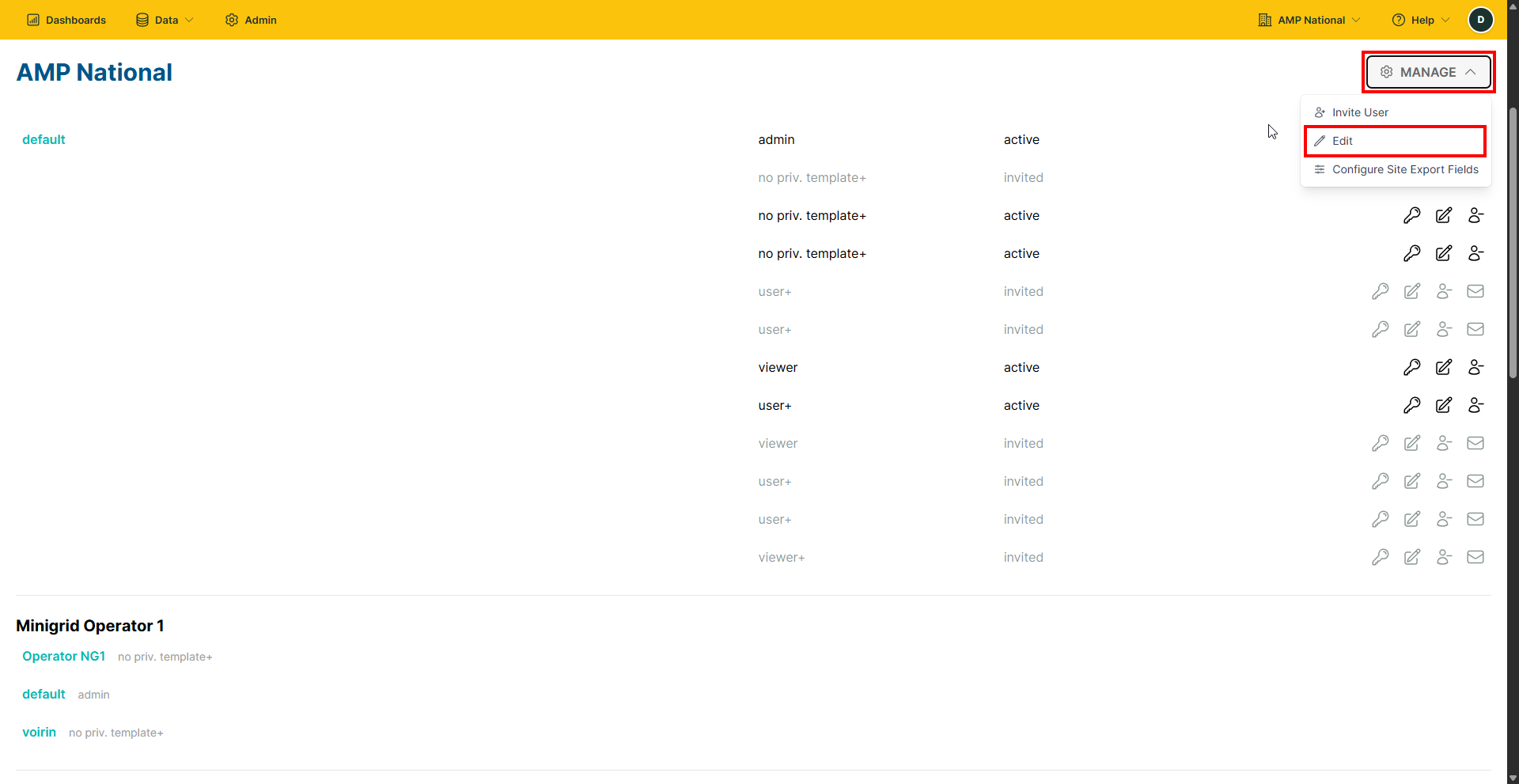
Task: Edit the invited viewer row
Action: (x=1412, y=443)
